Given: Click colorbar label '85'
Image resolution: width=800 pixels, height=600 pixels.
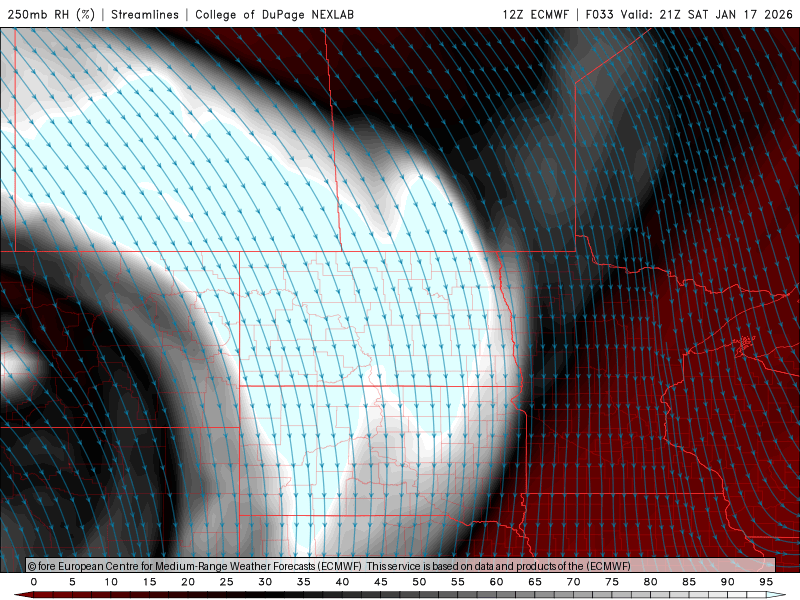Looking at the screenshot, I should [x=689, y=582].
